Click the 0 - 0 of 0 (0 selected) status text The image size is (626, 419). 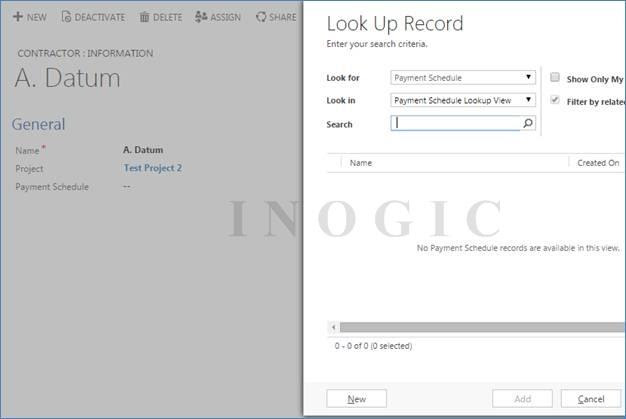point(373,346)
